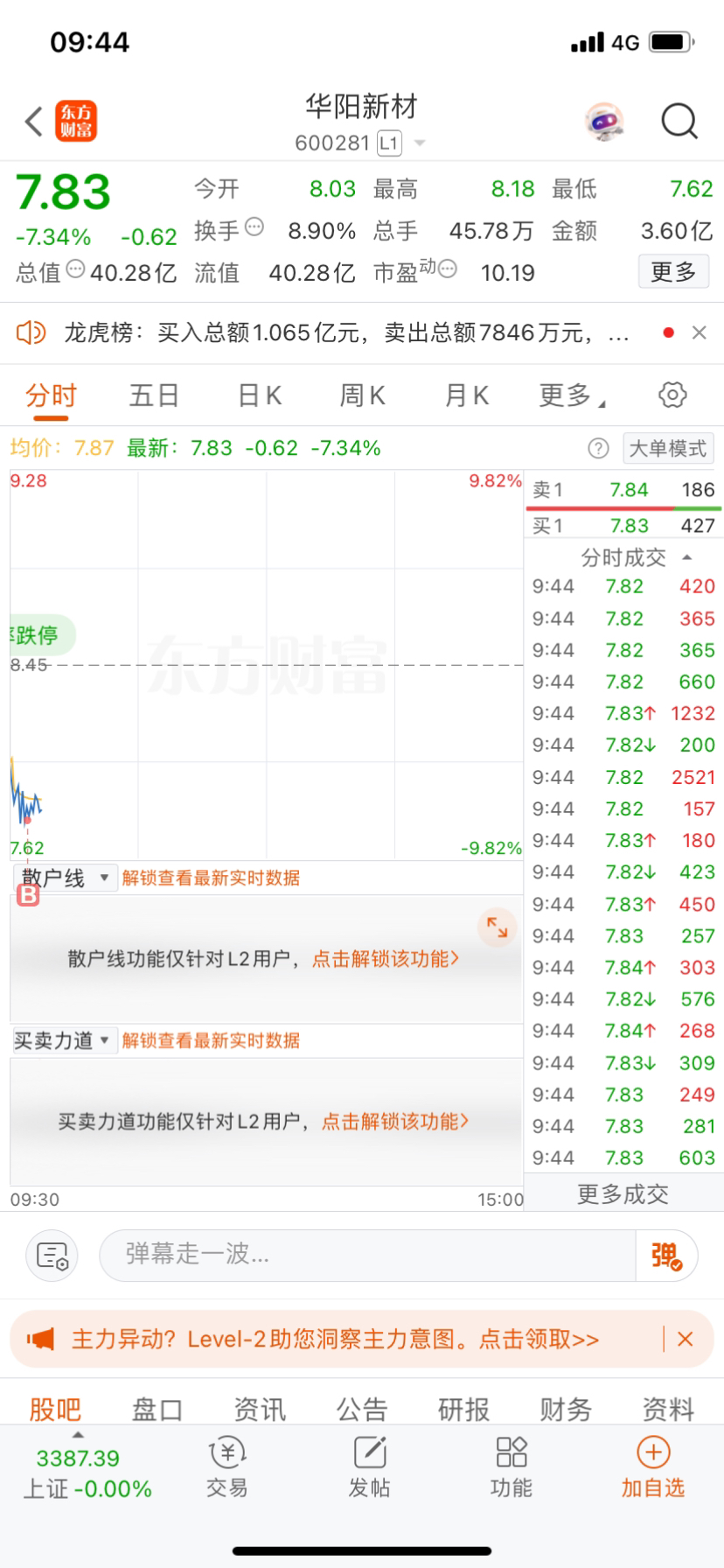
Task: Tap the Level-2 banner megaphone icon
Action: coord(40,1339)
